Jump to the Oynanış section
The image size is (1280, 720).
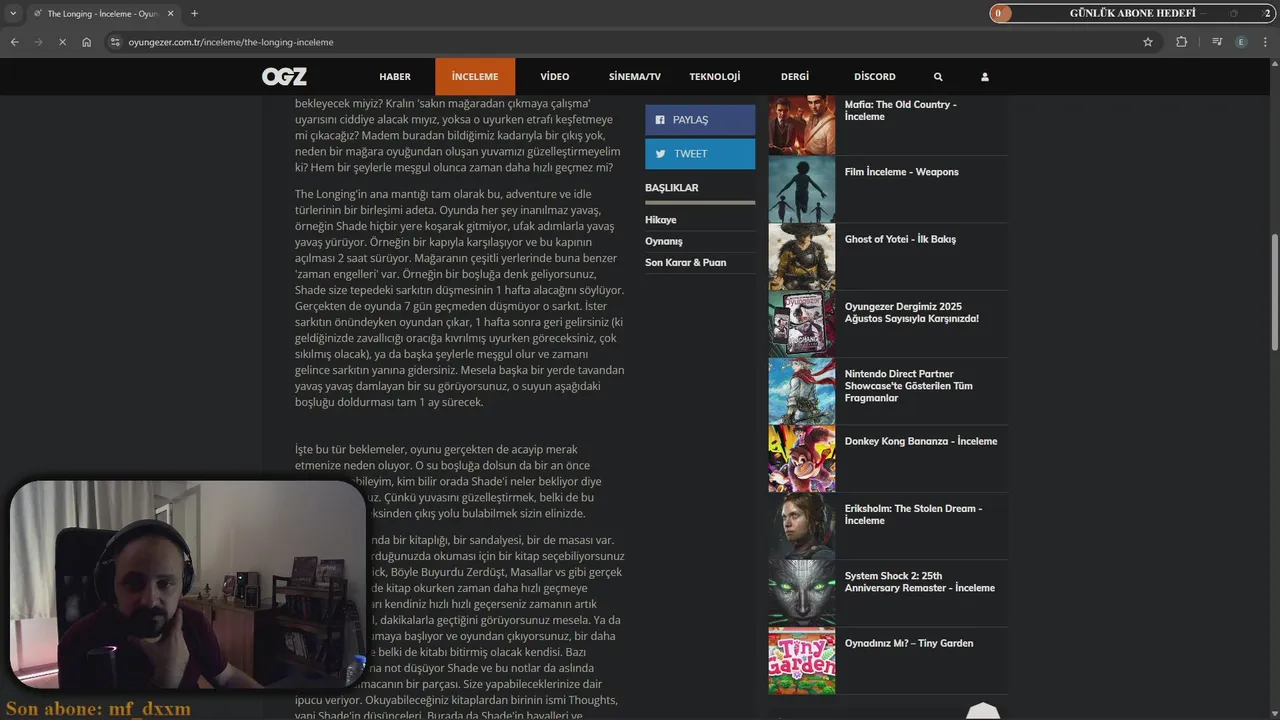pos(664,241)
